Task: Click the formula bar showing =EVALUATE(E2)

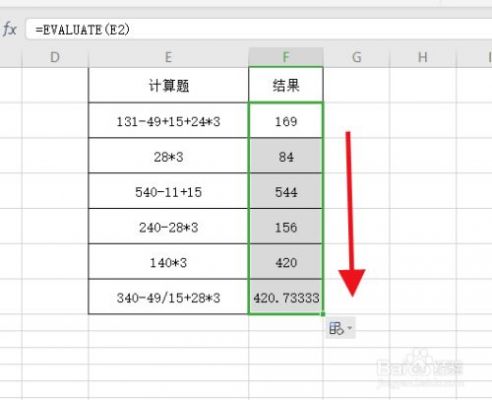Action: tap(259, 30)
